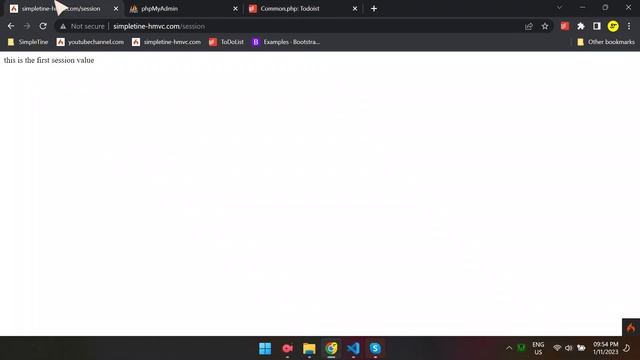Show hidden system tray icons
This screenshot has width=640, height=360.
pyautogui.click(x=509, y=348)
